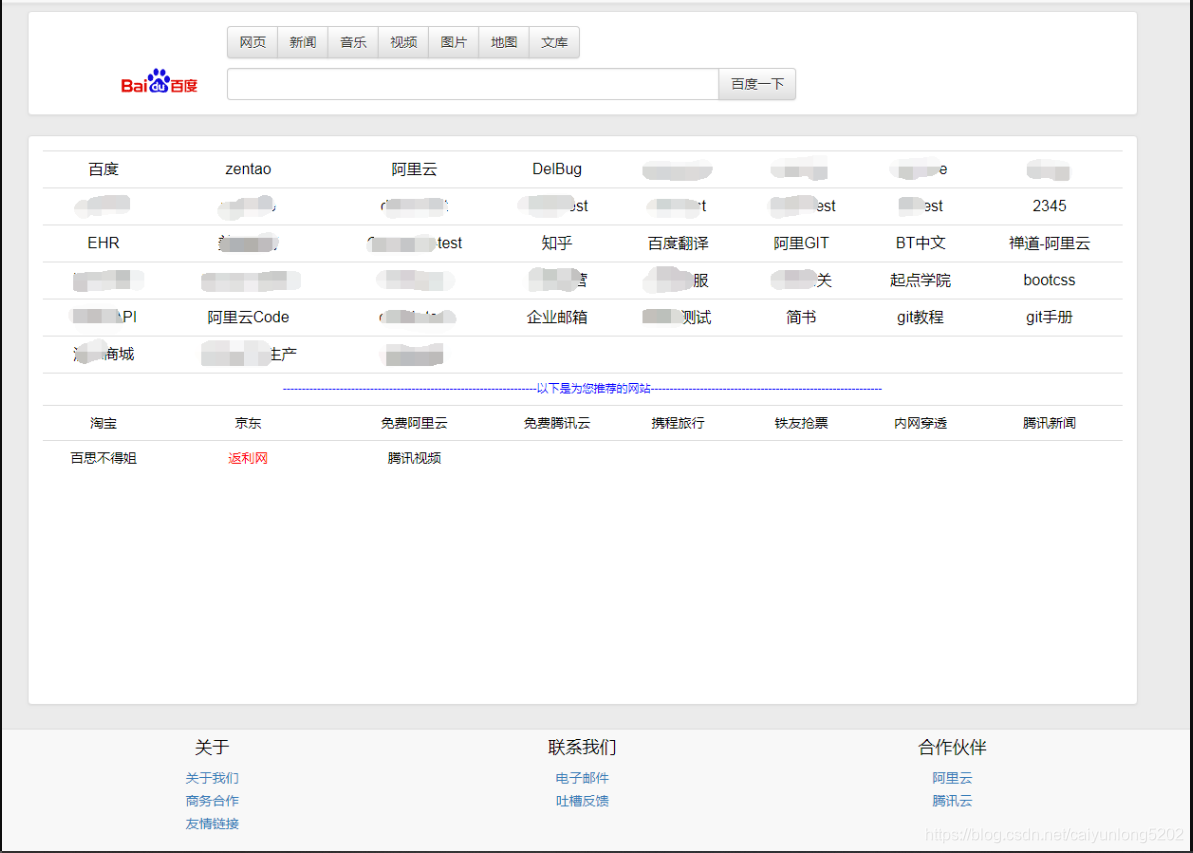Open 百度翻译 link

pos(678,243)
